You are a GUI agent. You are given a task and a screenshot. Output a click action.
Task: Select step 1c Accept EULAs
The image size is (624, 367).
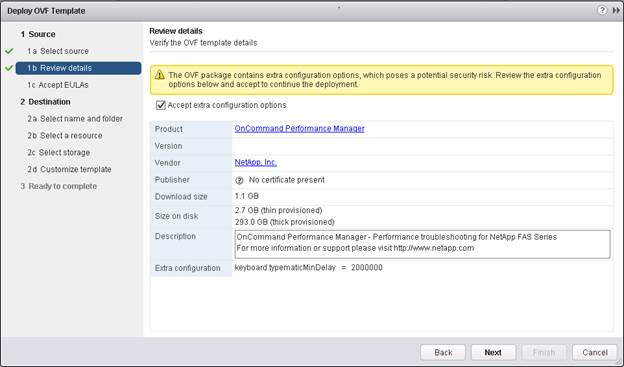click(x=58, y=85)
